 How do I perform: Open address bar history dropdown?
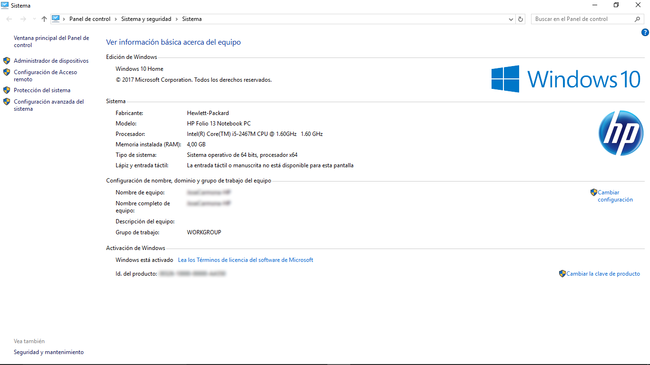511,19
